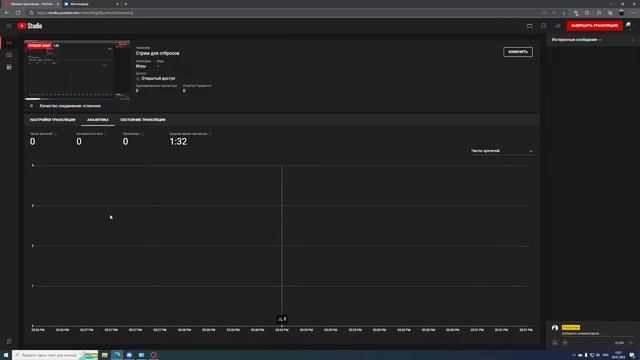This screenshot has width=640, height=360.
Task: Click the connection quality status text
Action: [x=70, y=106]
